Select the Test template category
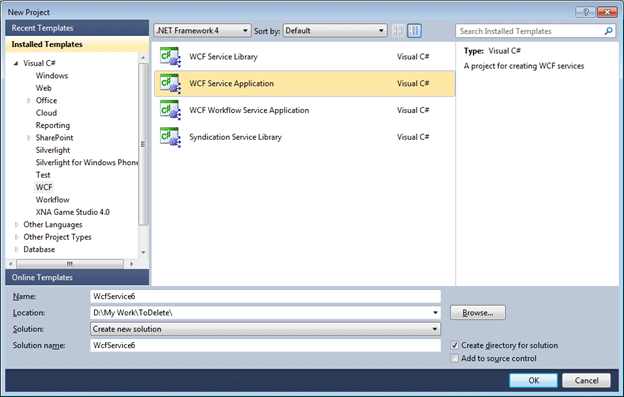 [43, 175]
